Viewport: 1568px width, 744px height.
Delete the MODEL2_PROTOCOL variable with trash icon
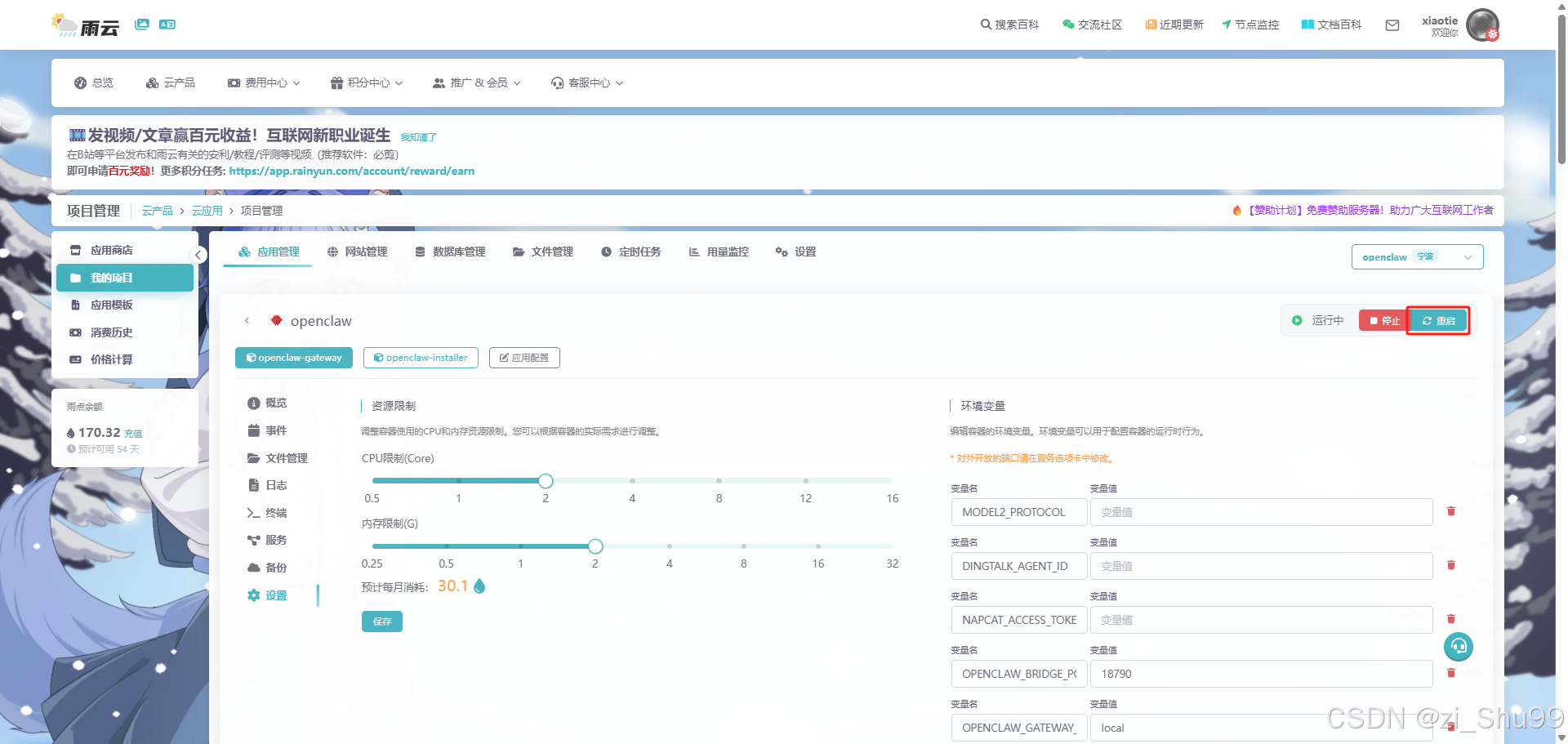(x=1451, y=511)
